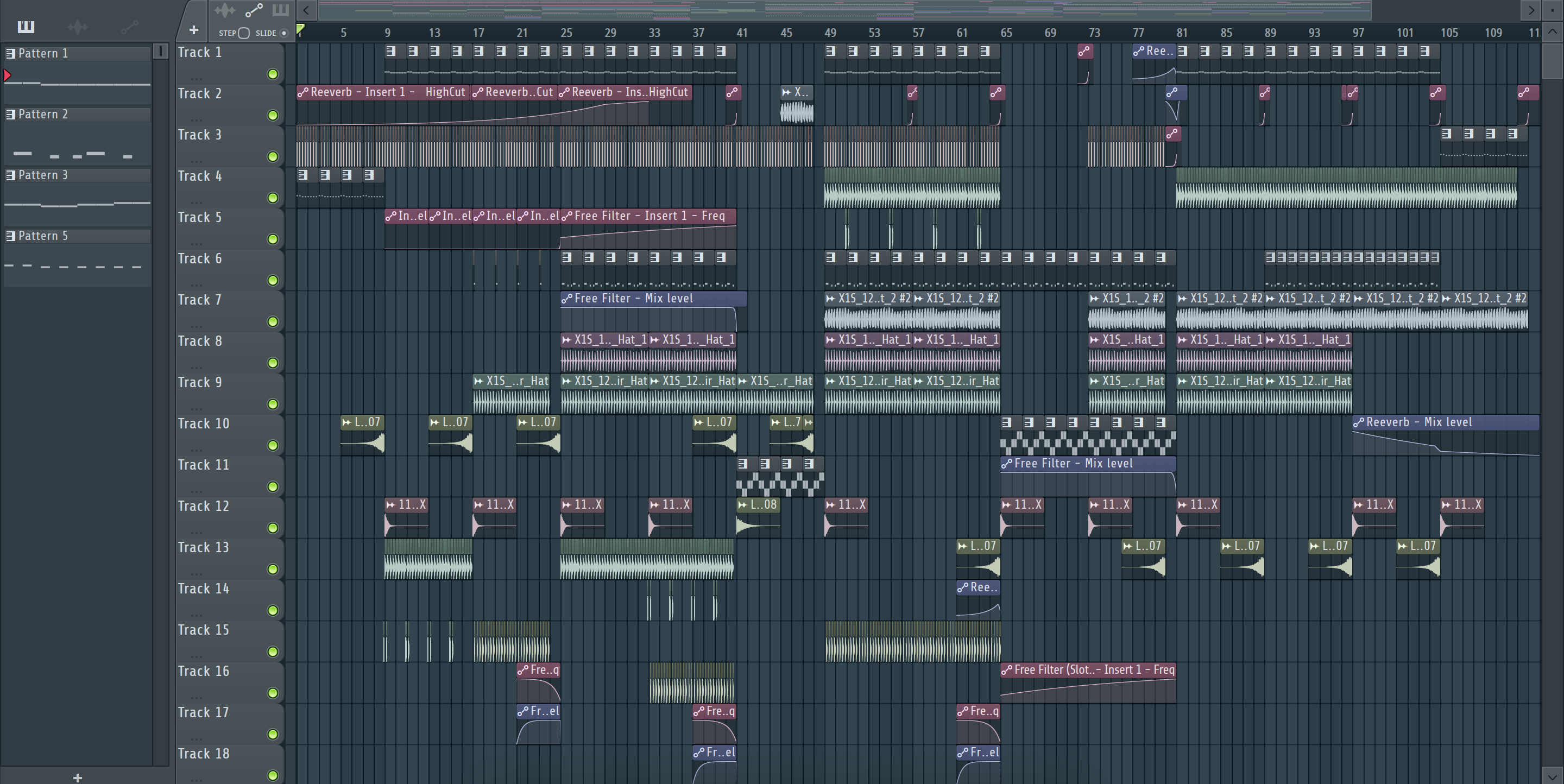Toggle the STEP checkbox
The height and width of the screenshot is (784, 1564).
(244, 33)
